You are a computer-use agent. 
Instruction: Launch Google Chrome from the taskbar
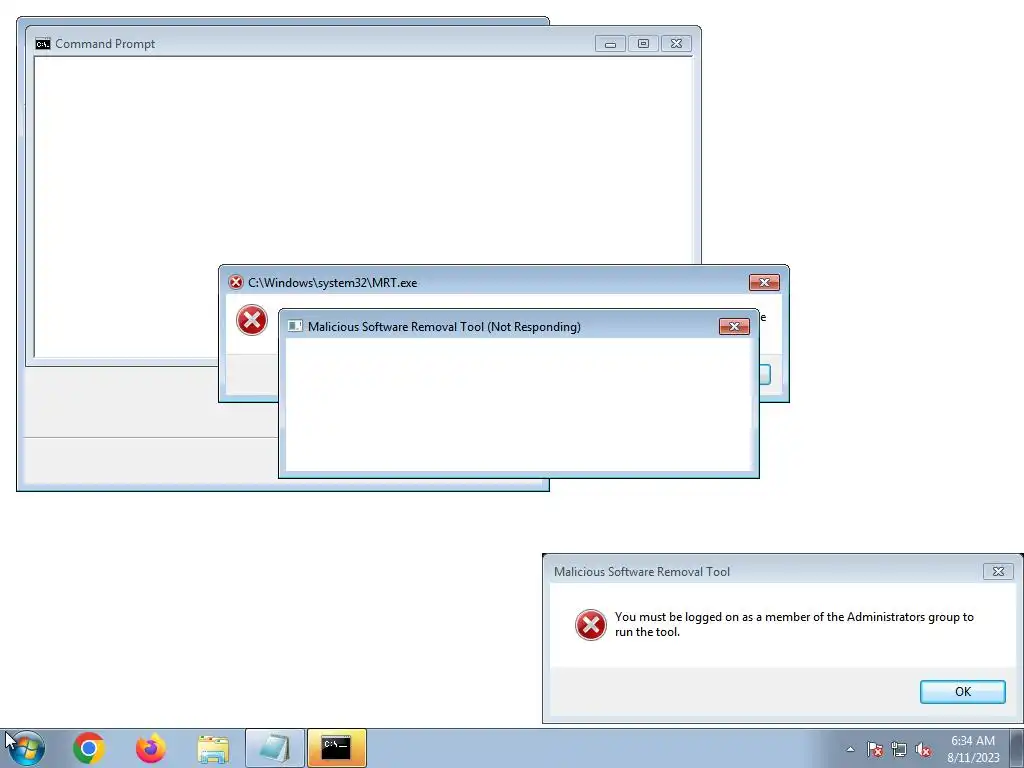click(x=89, y=748)
